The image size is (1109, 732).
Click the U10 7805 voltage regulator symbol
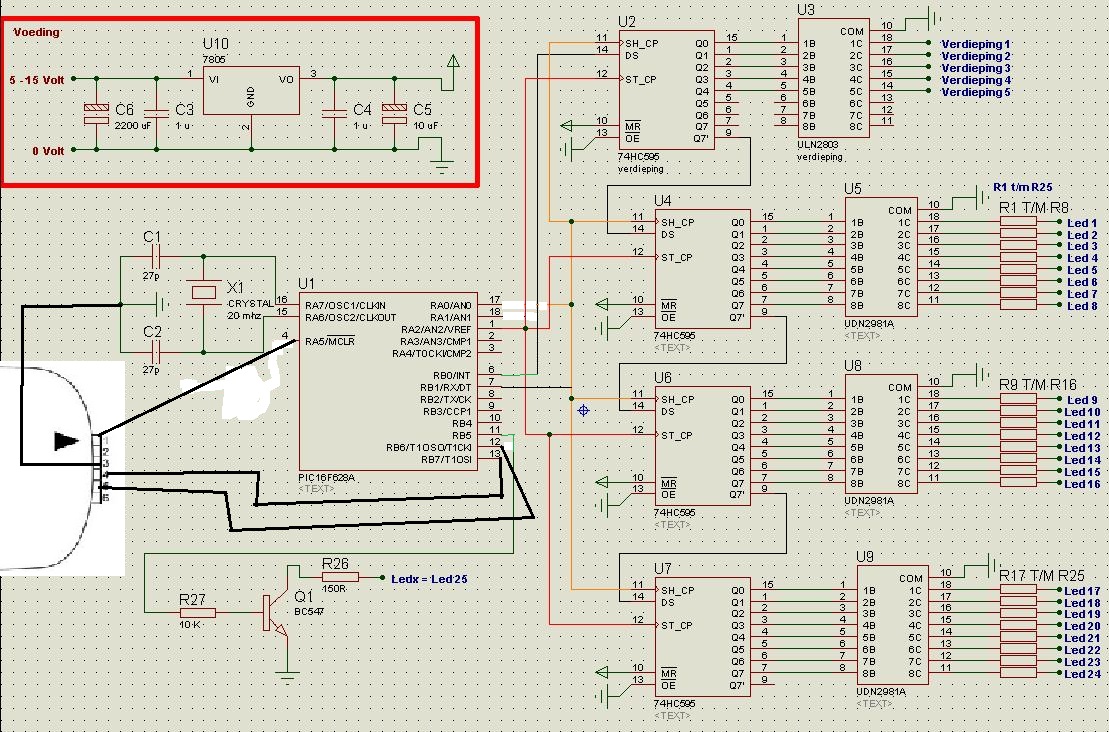click(251, 92)
